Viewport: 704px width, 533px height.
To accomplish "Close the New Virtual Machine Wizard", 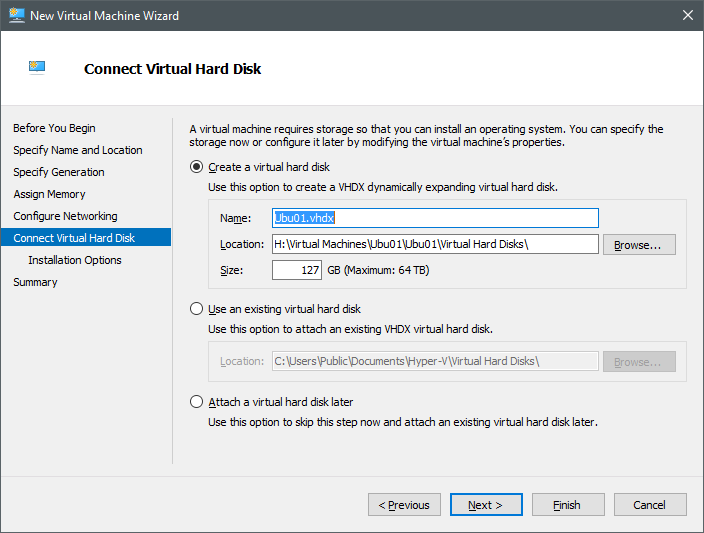I will (x=687, y=15).
